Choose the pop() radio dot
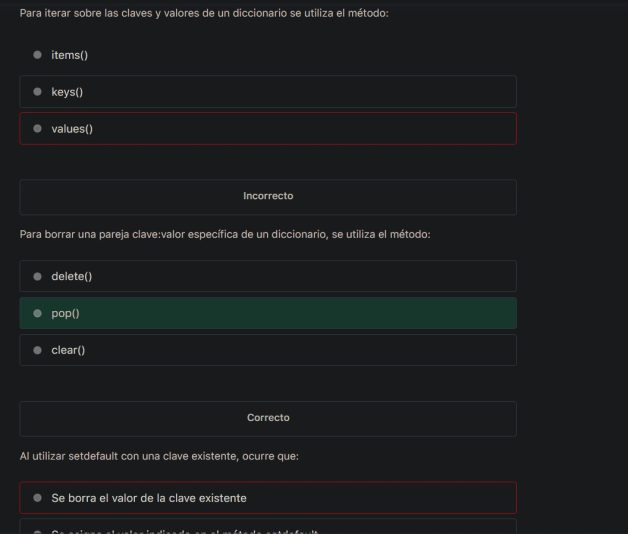628x534 pixels. pos(38,313)
